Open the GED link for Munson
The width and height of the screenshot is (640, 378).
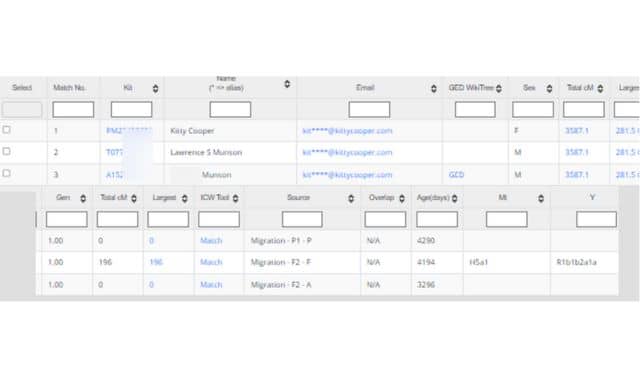(x=456, y=175)
